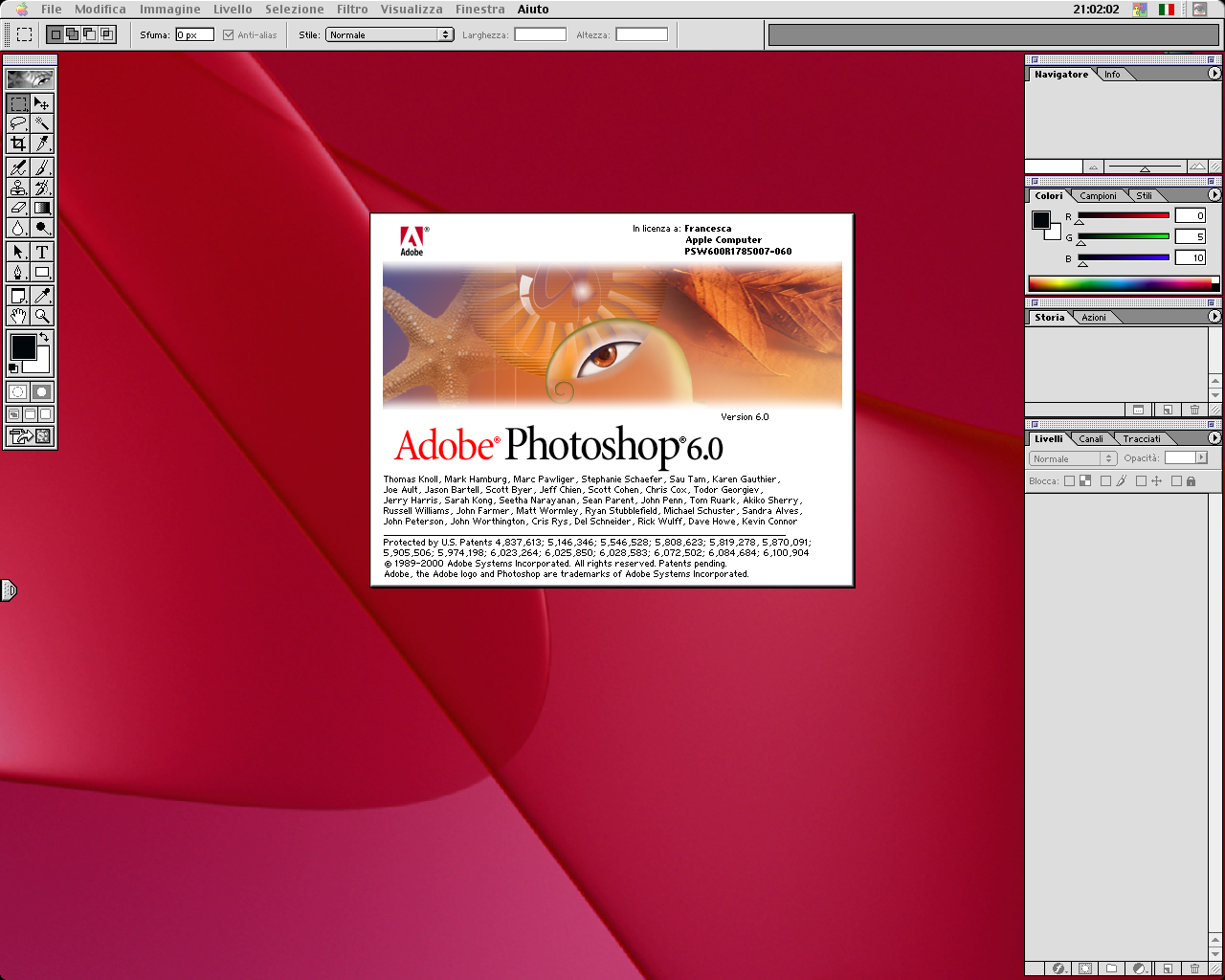This screenshot has height=980, width=1225.
Task: Check lock image pixels brush box
Action: coord(1105,481)
